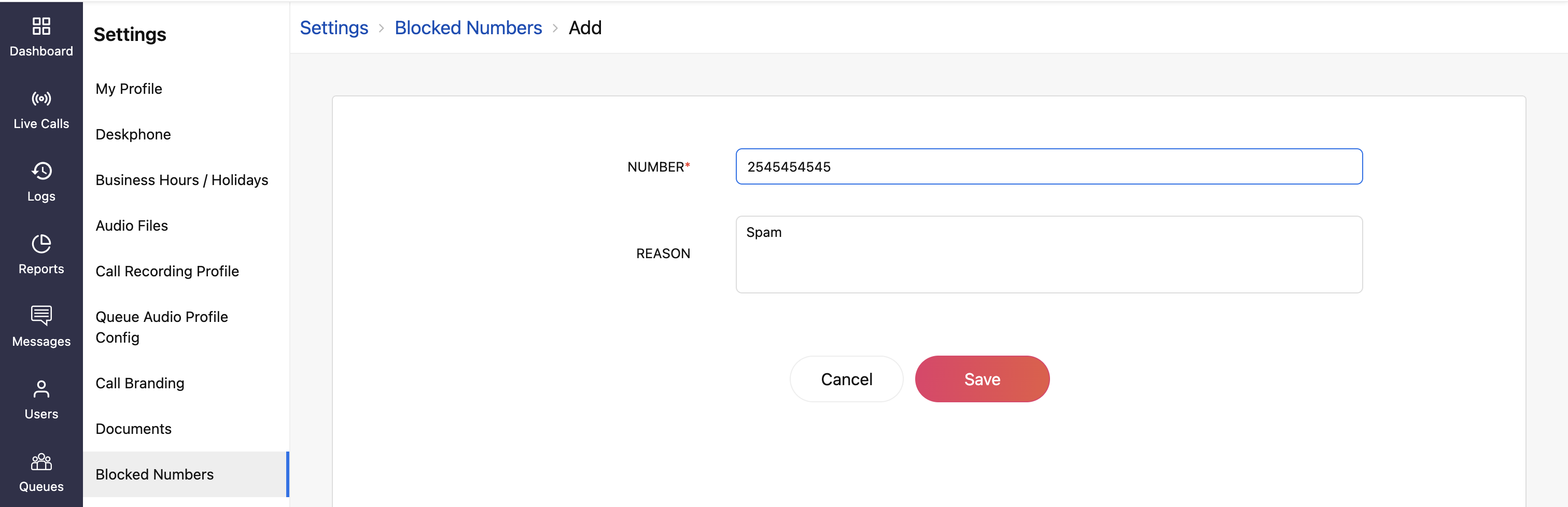This screenshot has height=507, width=1568.
Task: Return to Blocked Numbers breadcrumb
Action: click(x=468, y=28)
